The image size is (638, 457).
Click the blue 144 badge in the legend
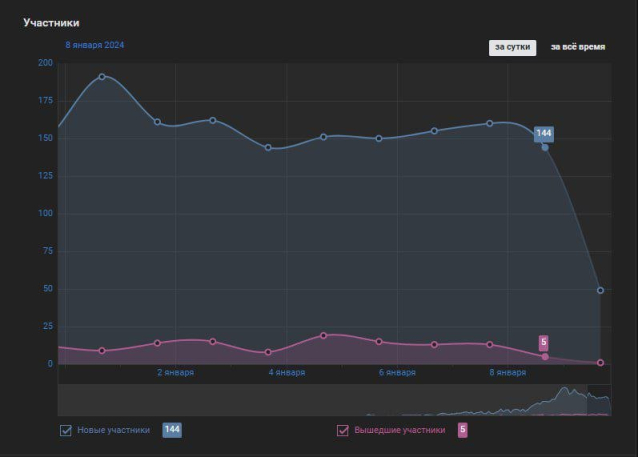pyautogui.click(x=171, y=430)
